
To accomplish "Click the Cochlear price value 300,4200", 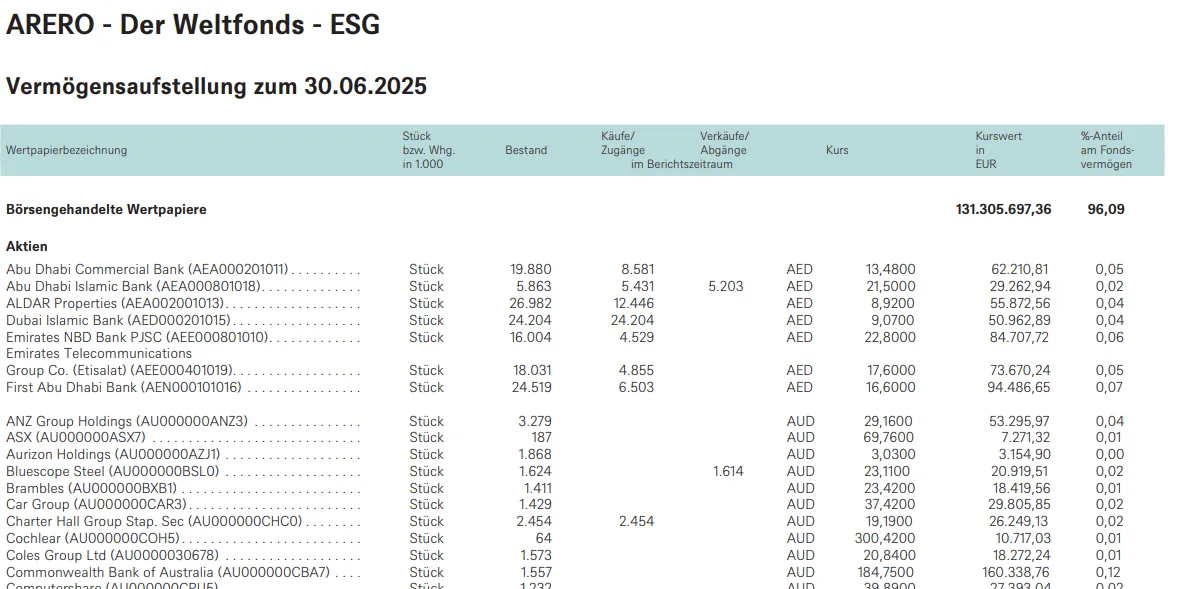I will click(890, 538).
